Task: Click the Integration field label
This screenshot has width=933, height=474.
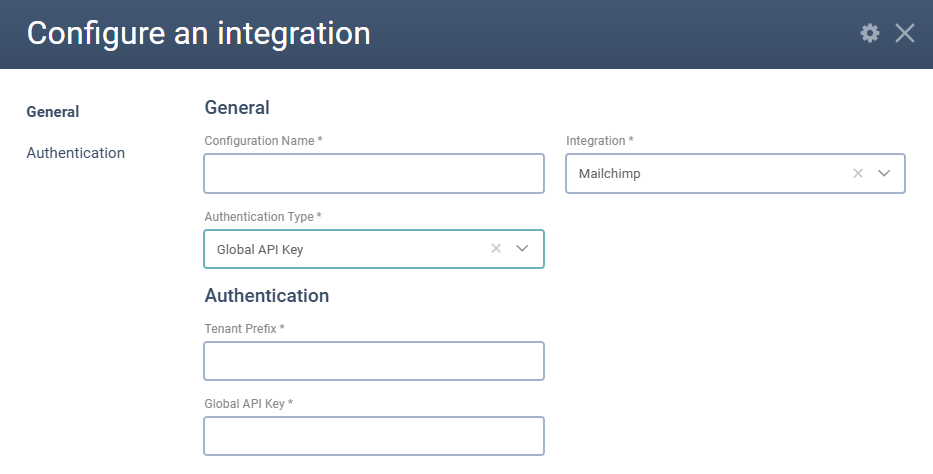Action: (600, 141)
